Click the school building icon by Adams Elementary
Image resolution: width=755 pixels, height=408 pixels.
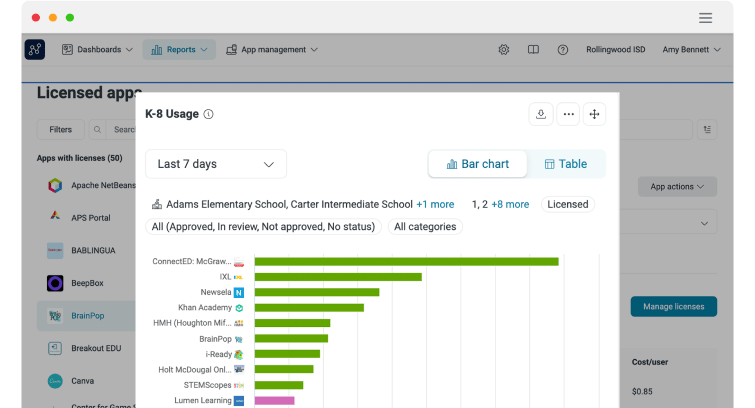click(157, 204)
